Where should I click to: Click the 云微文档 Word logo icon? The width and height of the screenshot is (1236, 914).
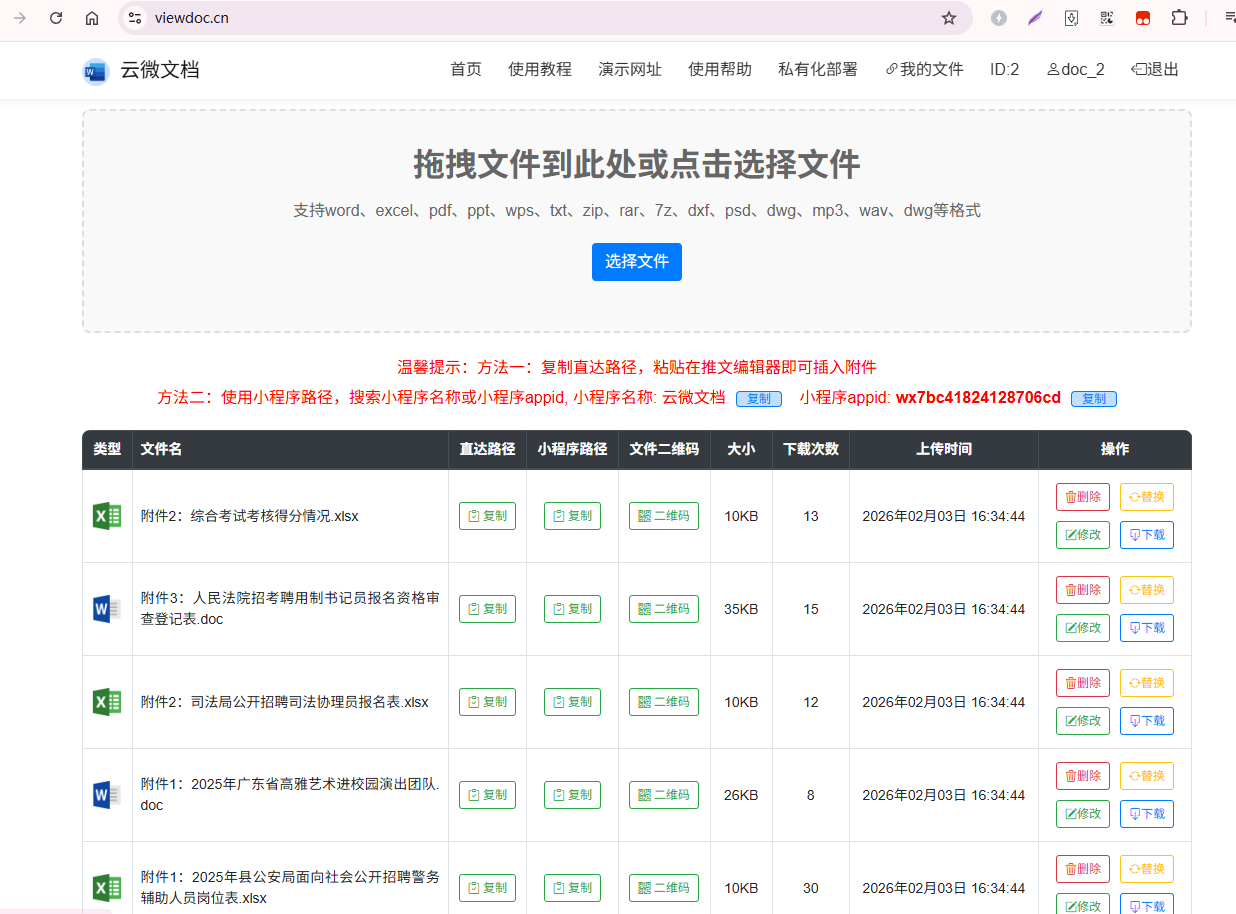tap(95, 71)
